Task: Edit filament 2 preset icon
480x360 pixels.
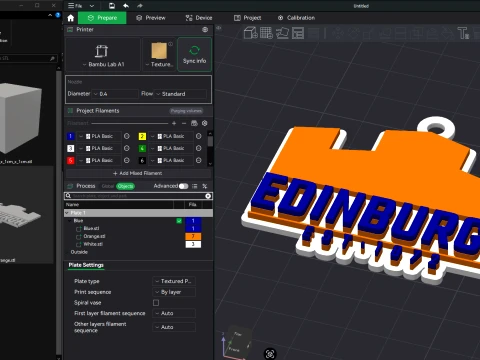Action: coord(199,136)
